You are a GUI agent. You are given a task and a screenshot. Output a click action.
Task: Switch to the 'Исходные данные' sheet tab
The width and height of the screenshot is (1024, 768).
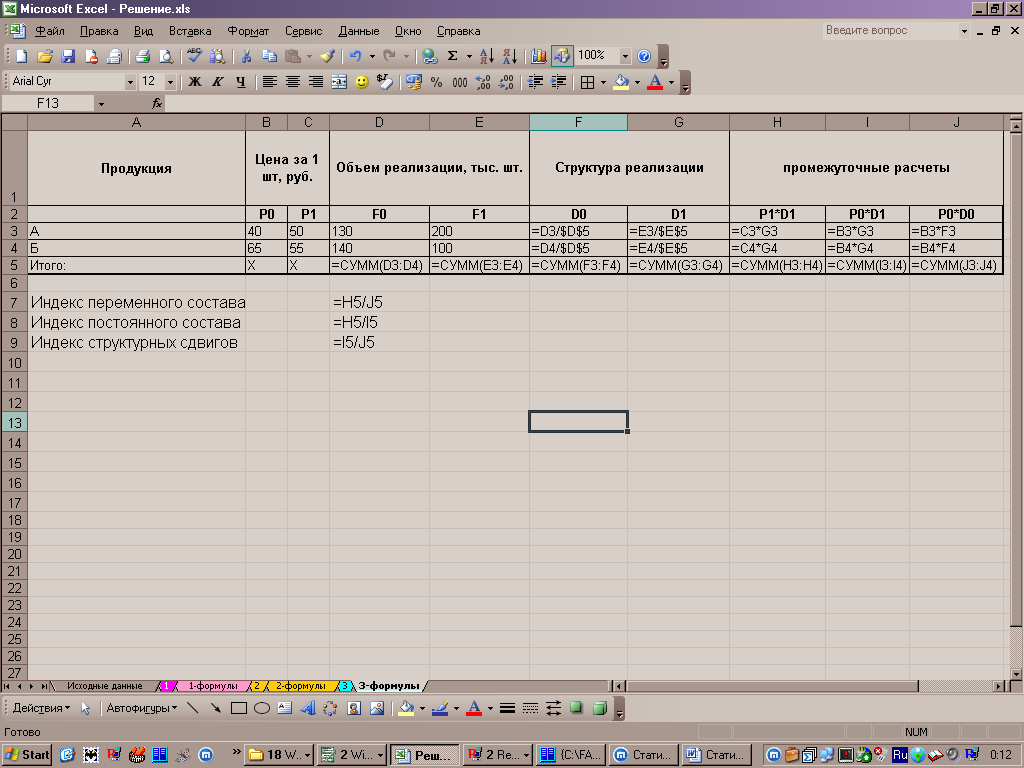[104, 686]
